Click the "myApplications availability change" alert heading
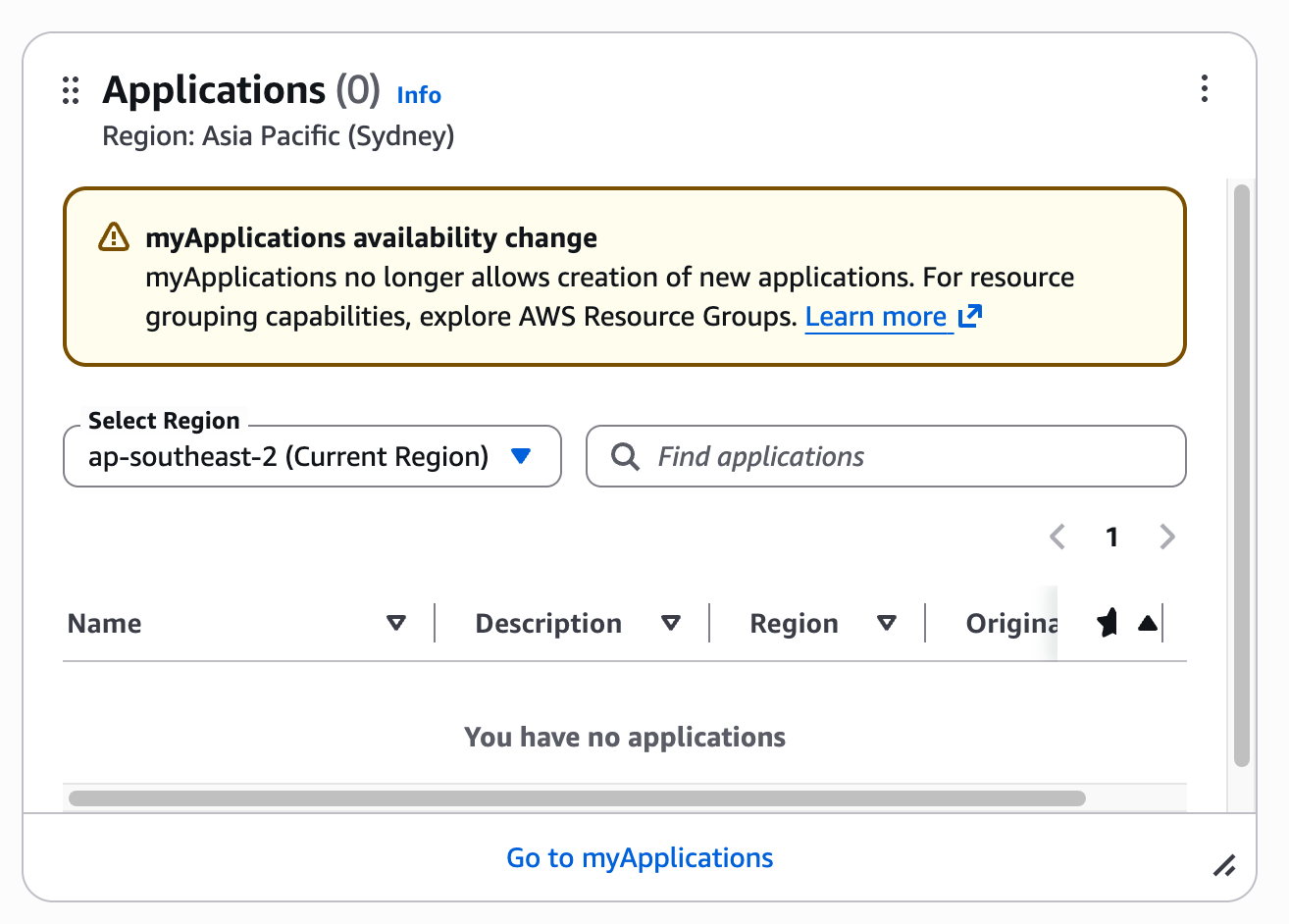 click(372, 237)
